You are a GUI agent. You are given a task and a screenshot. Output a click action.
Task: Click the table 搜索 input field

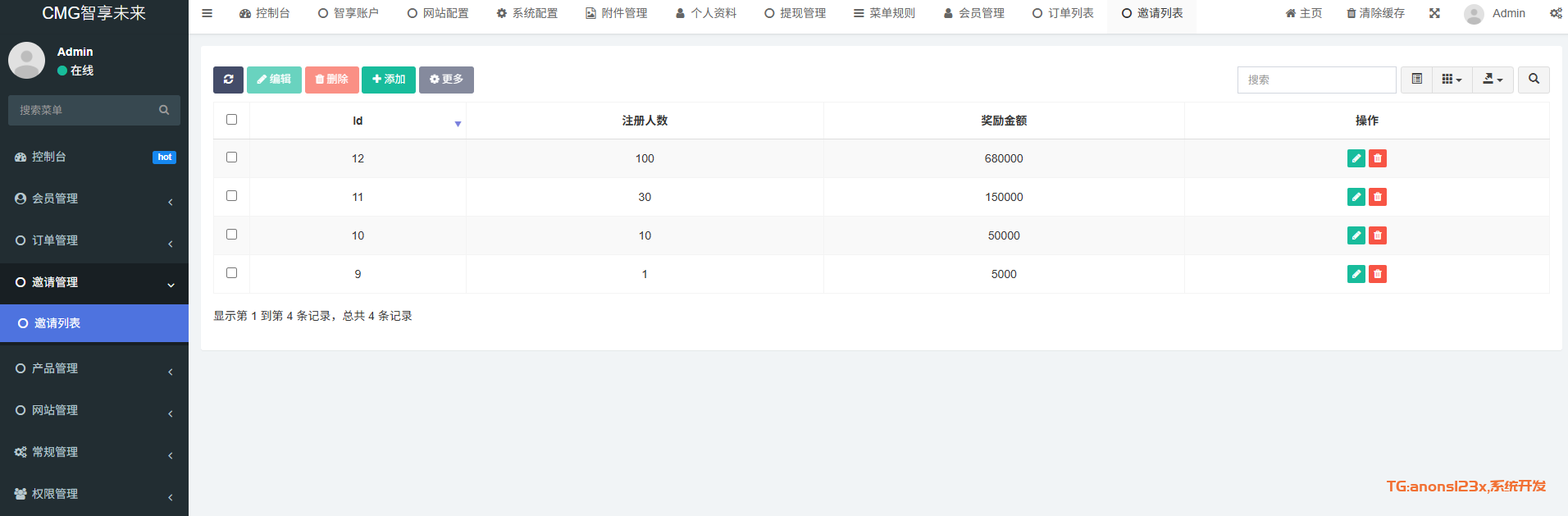(x=1316, y=80)
